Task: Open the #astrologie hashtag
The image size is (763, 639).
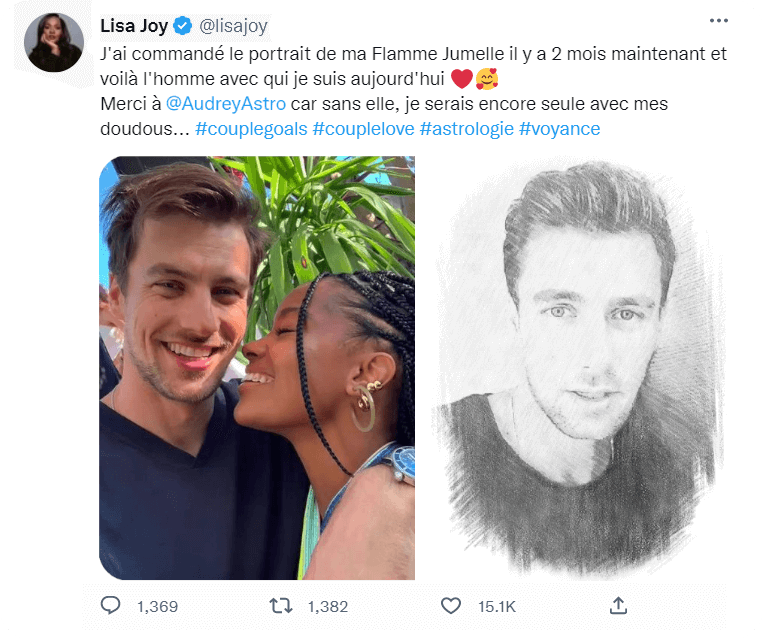Action: tap(467, 129)
